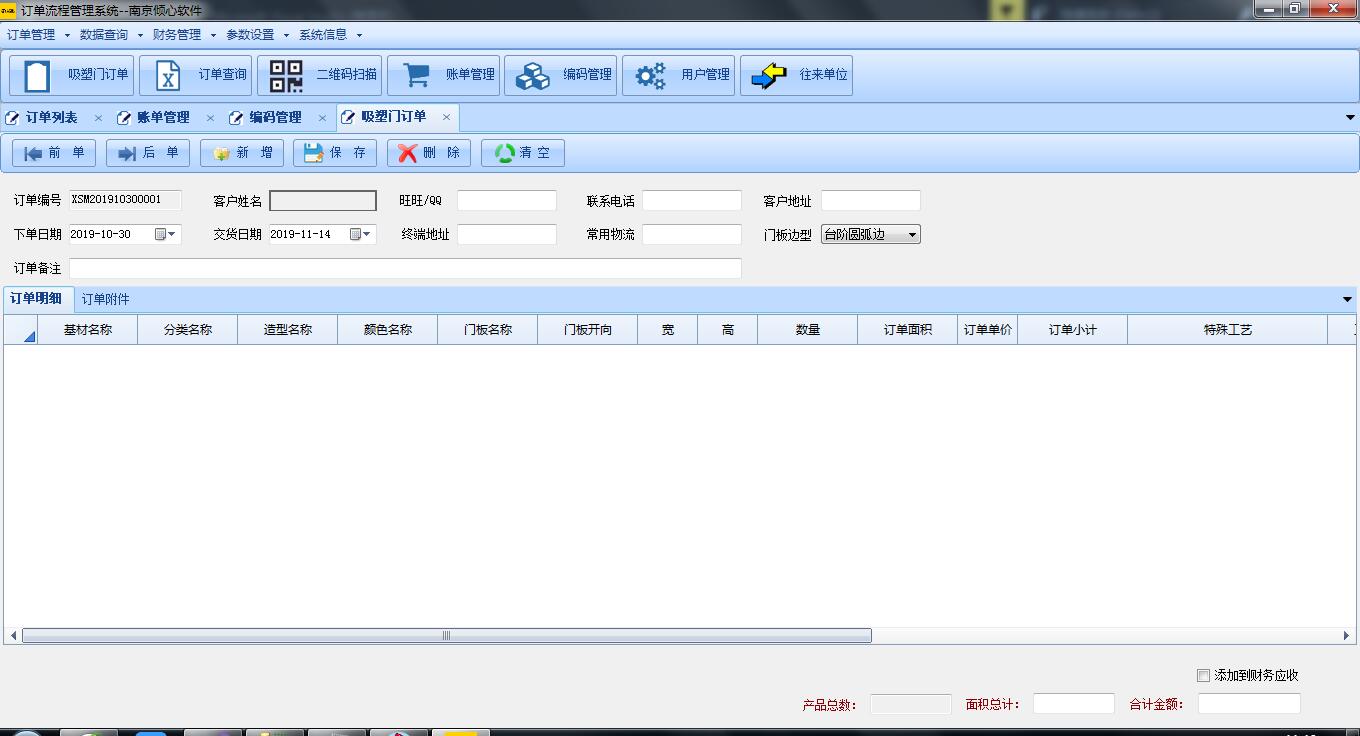Open the 下单日期 date picker
This screenshot has height=736, width=1360.
(171, 235)
